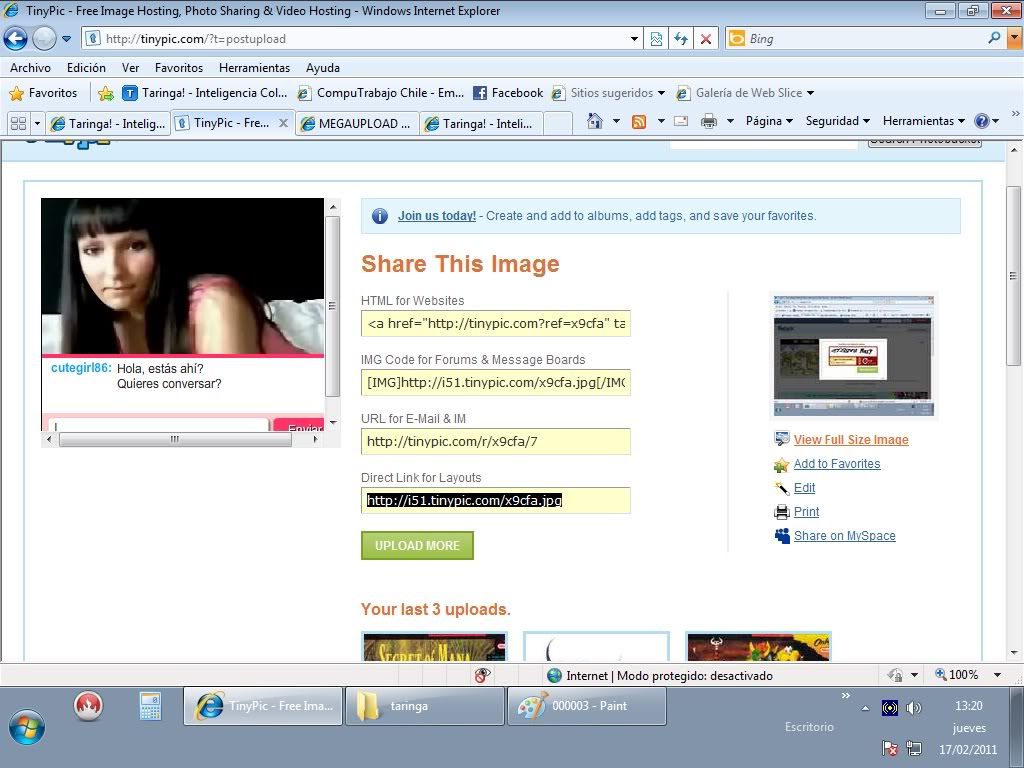This screenshot has height=768, width=1024.
Task: Open address bar URL history dropdown
Action: coord(634,39)
